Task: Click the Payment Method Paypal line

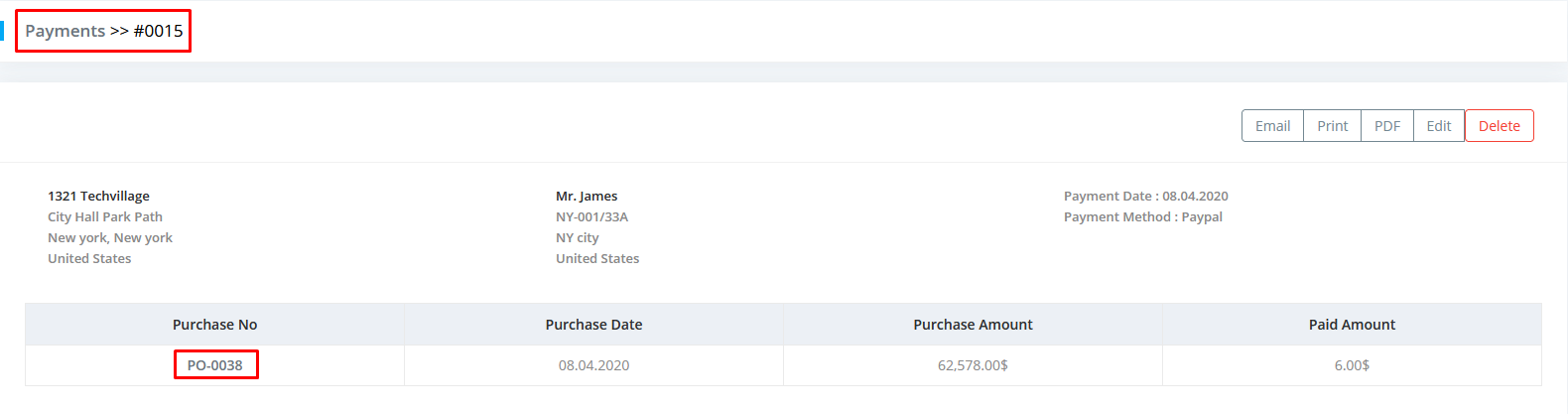Action: click(x=1142, y=217)
